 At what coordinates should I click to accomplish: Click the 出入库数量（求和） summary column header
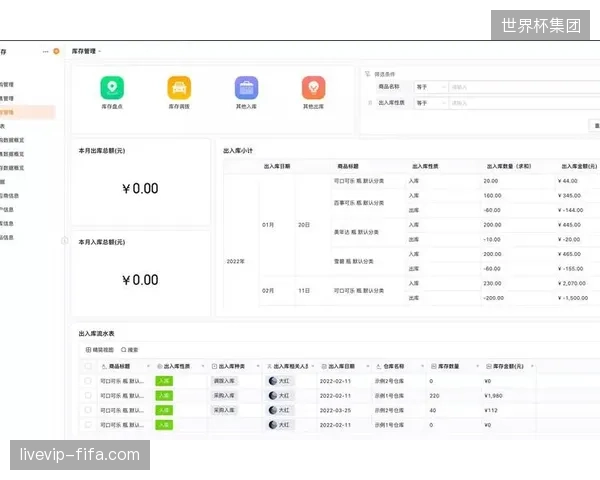(x=509, y=166)
